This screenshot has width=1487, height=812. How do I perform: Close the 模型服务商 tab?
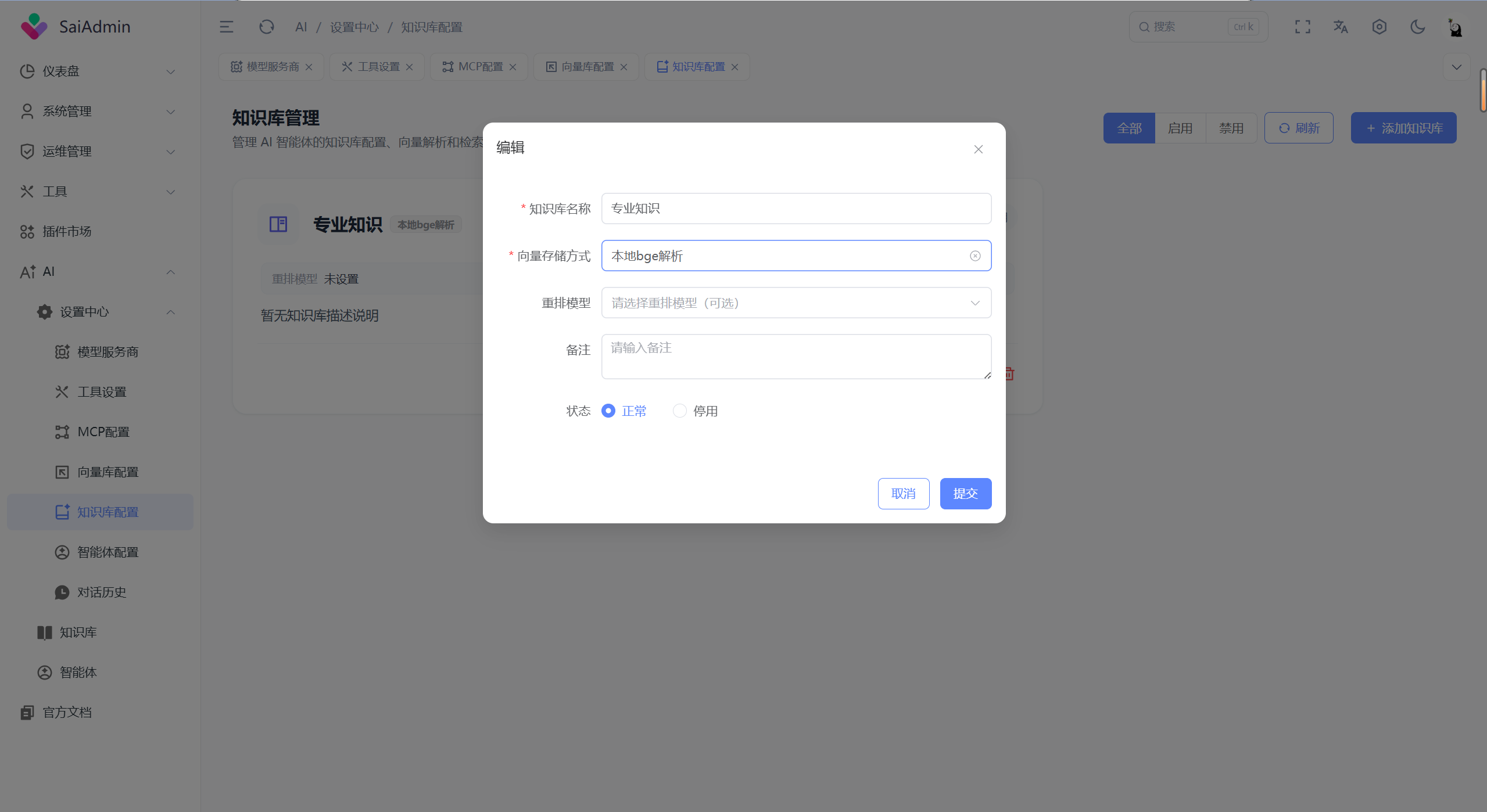(x=309, y=67)
